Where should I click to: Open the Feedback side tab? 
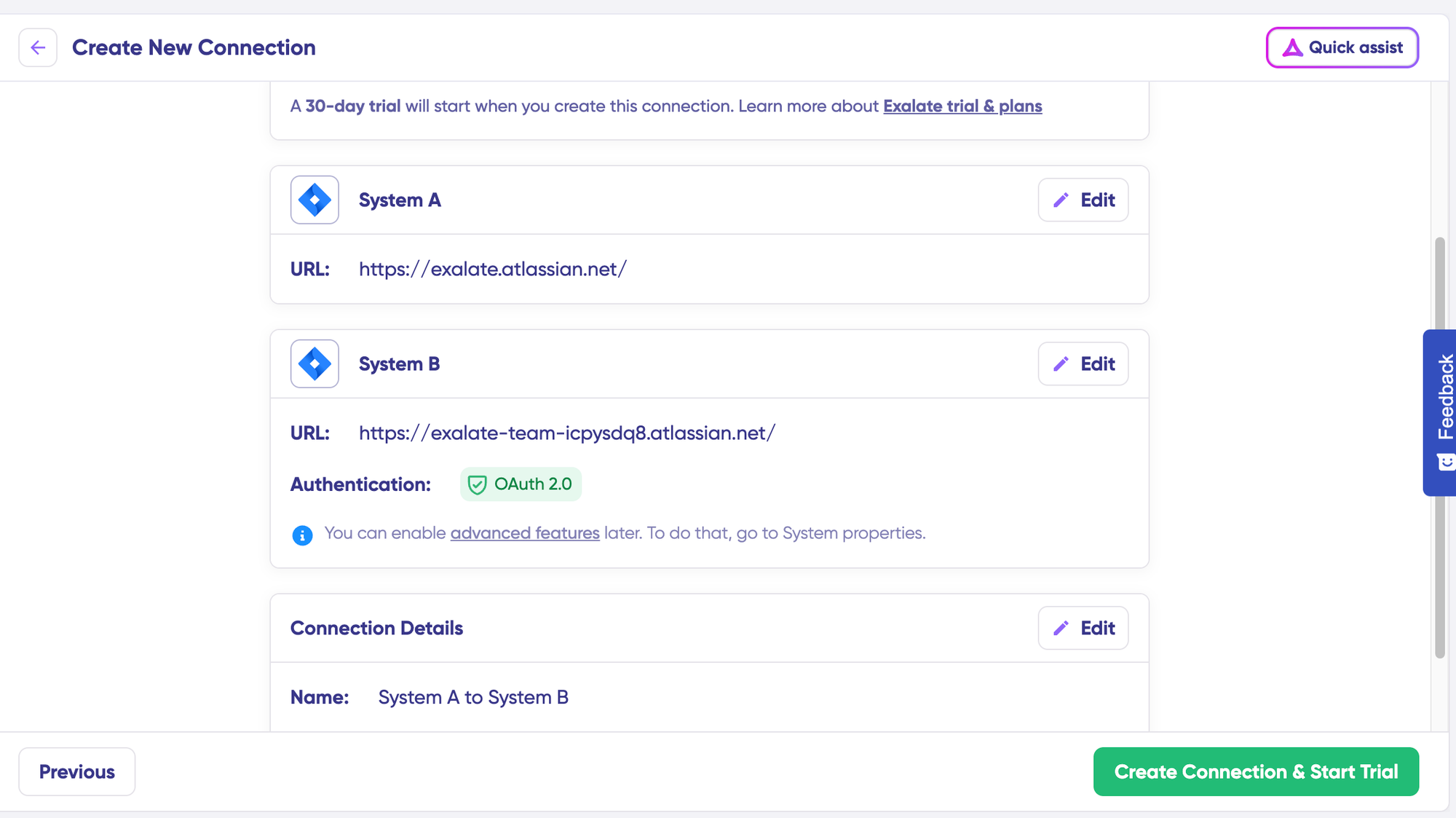coord(1439,413)
